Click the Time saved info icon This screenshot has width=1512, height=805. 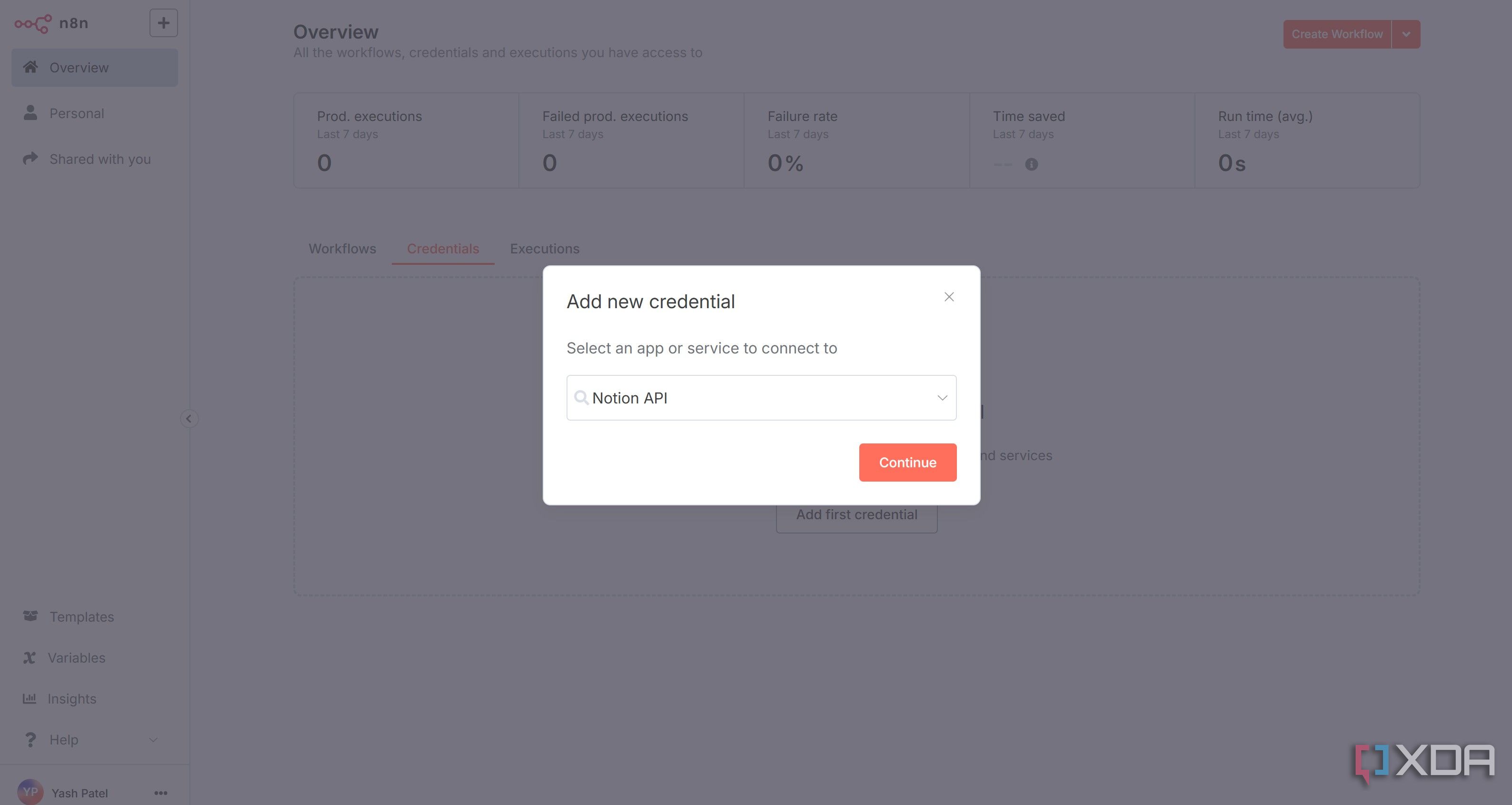(1031, 164)
